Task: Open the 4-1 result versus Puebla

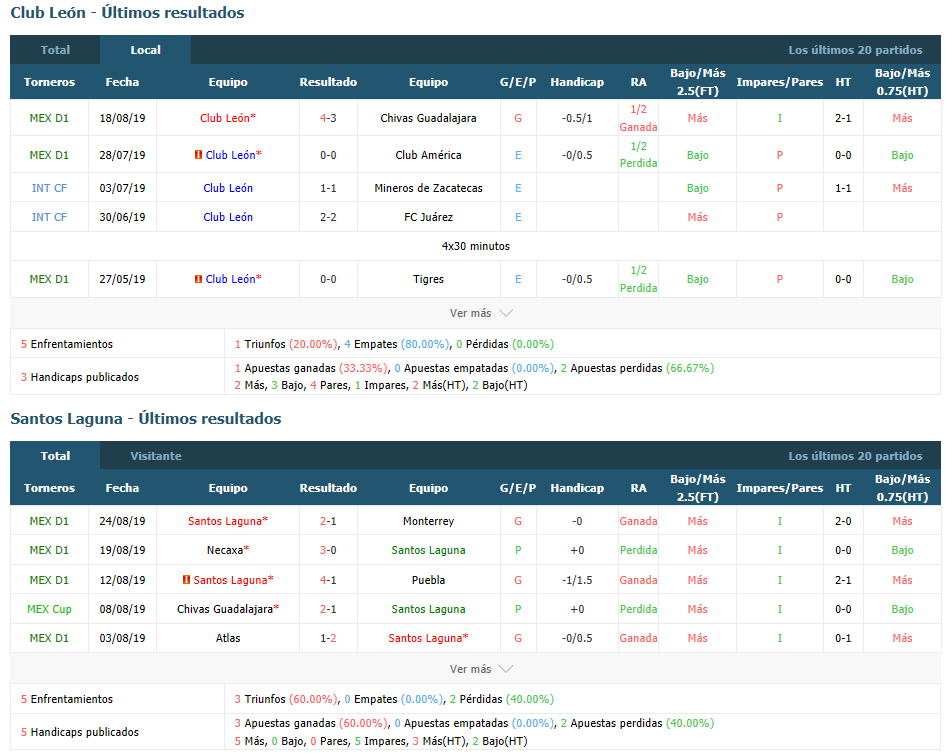Action: pyautogui.click(x=328, y=580)
